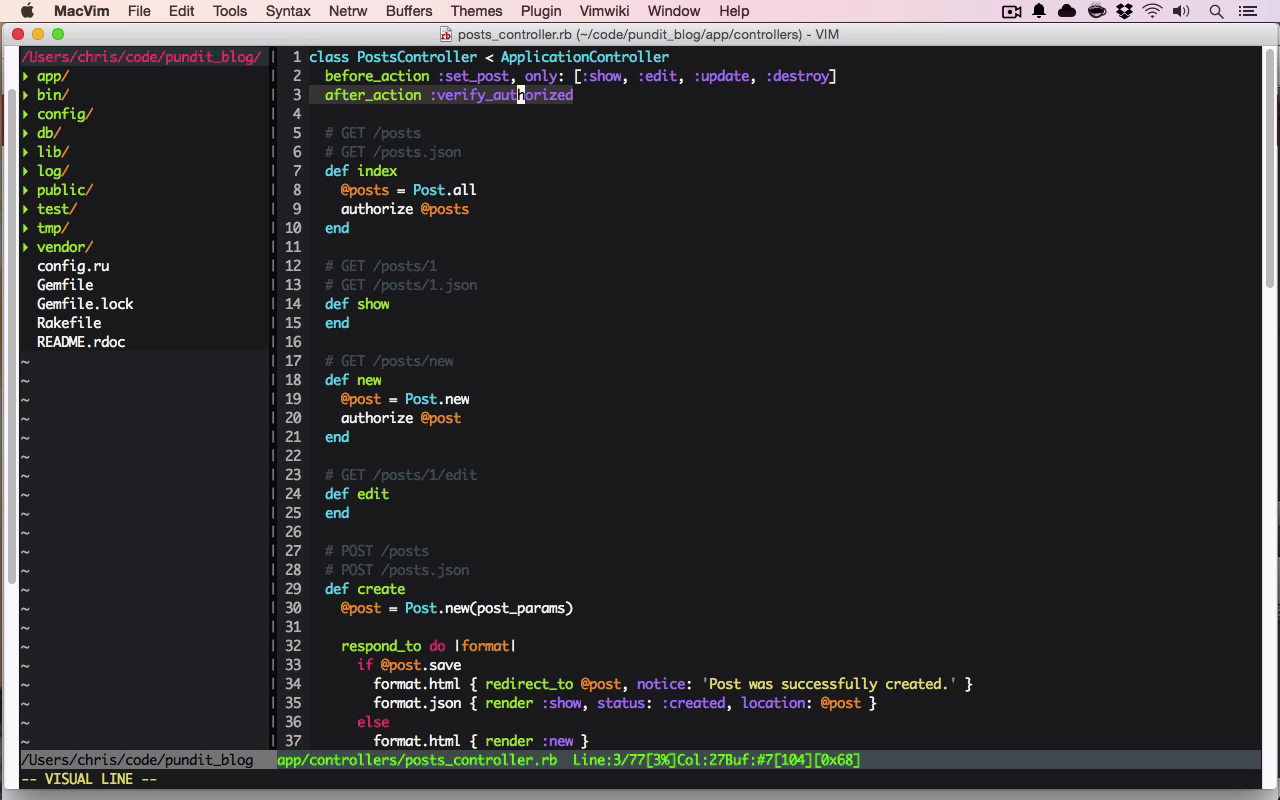Open the Dropbox menu bar icon
The width and height of the screenshot is (1280, 800).
click(x=1125, y=11)
